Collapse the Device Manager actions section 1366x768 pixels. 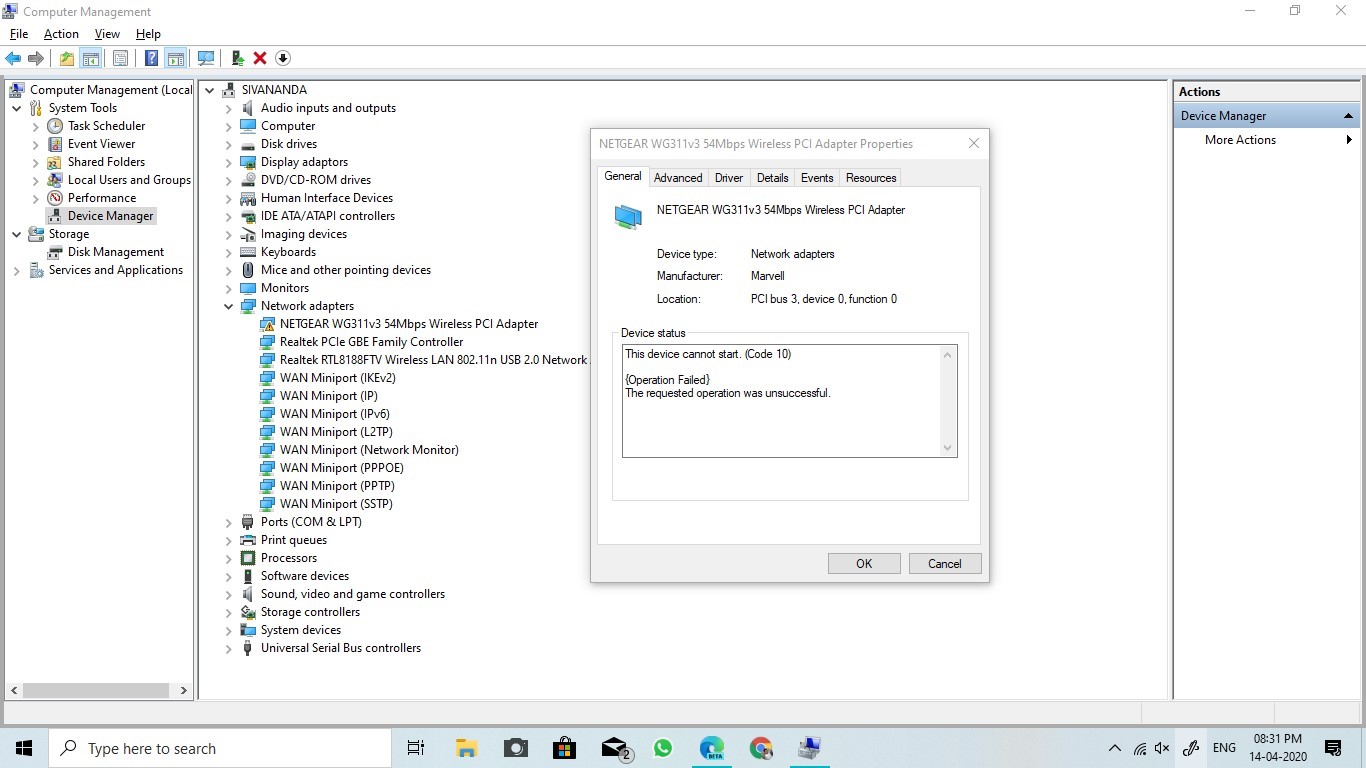tap(1348, 116)
